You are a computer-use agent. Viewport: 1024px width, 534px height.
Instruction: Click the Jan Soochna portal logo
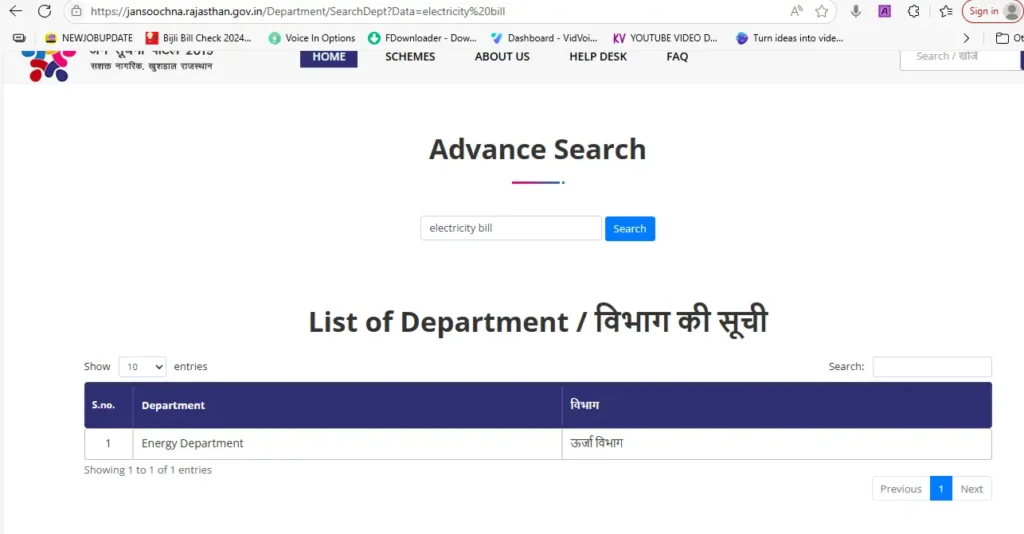click(x=48, y=63)
